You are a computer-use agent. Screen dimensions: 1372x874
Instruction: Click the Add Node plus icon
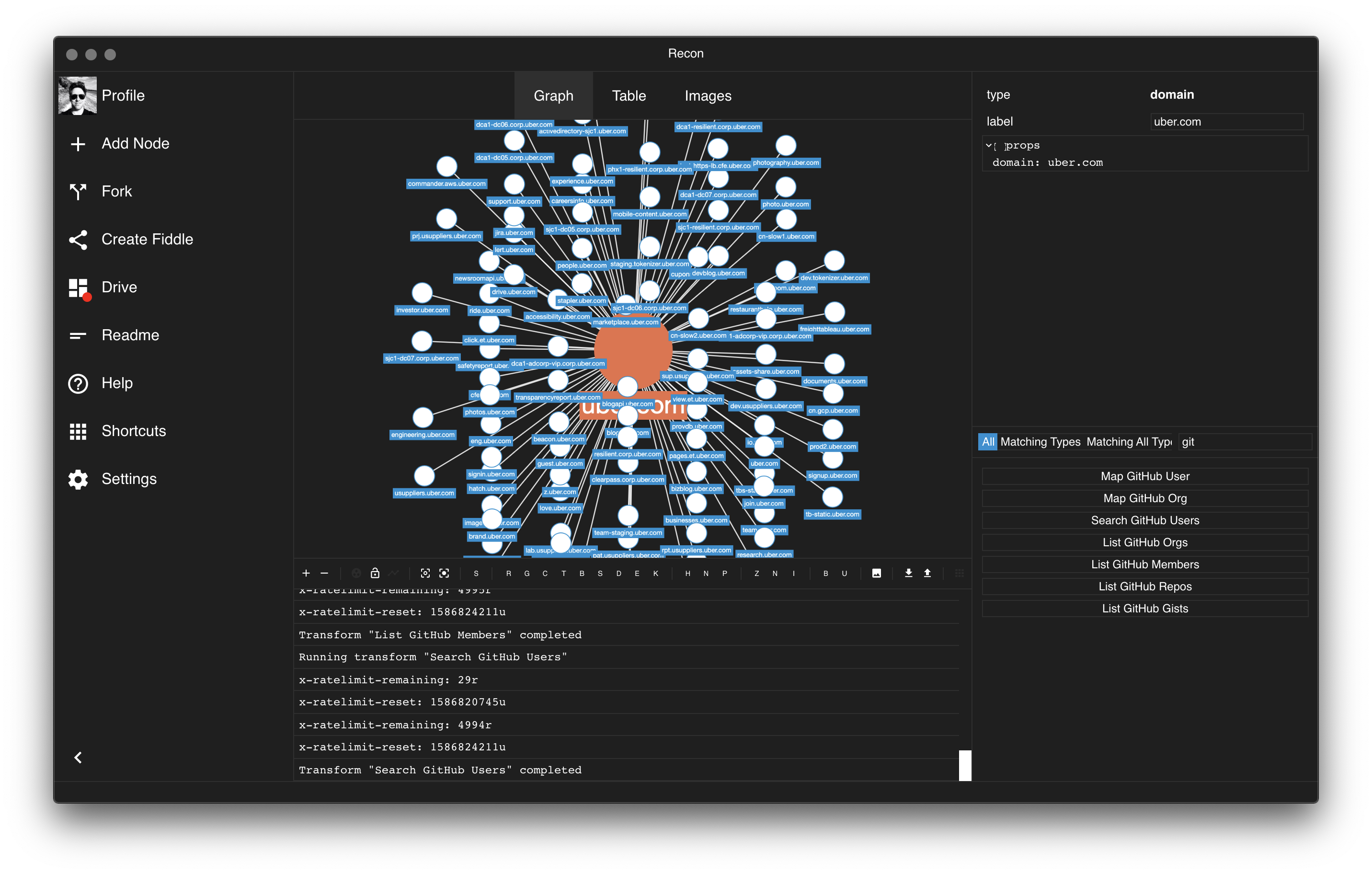tap(78, 144)
